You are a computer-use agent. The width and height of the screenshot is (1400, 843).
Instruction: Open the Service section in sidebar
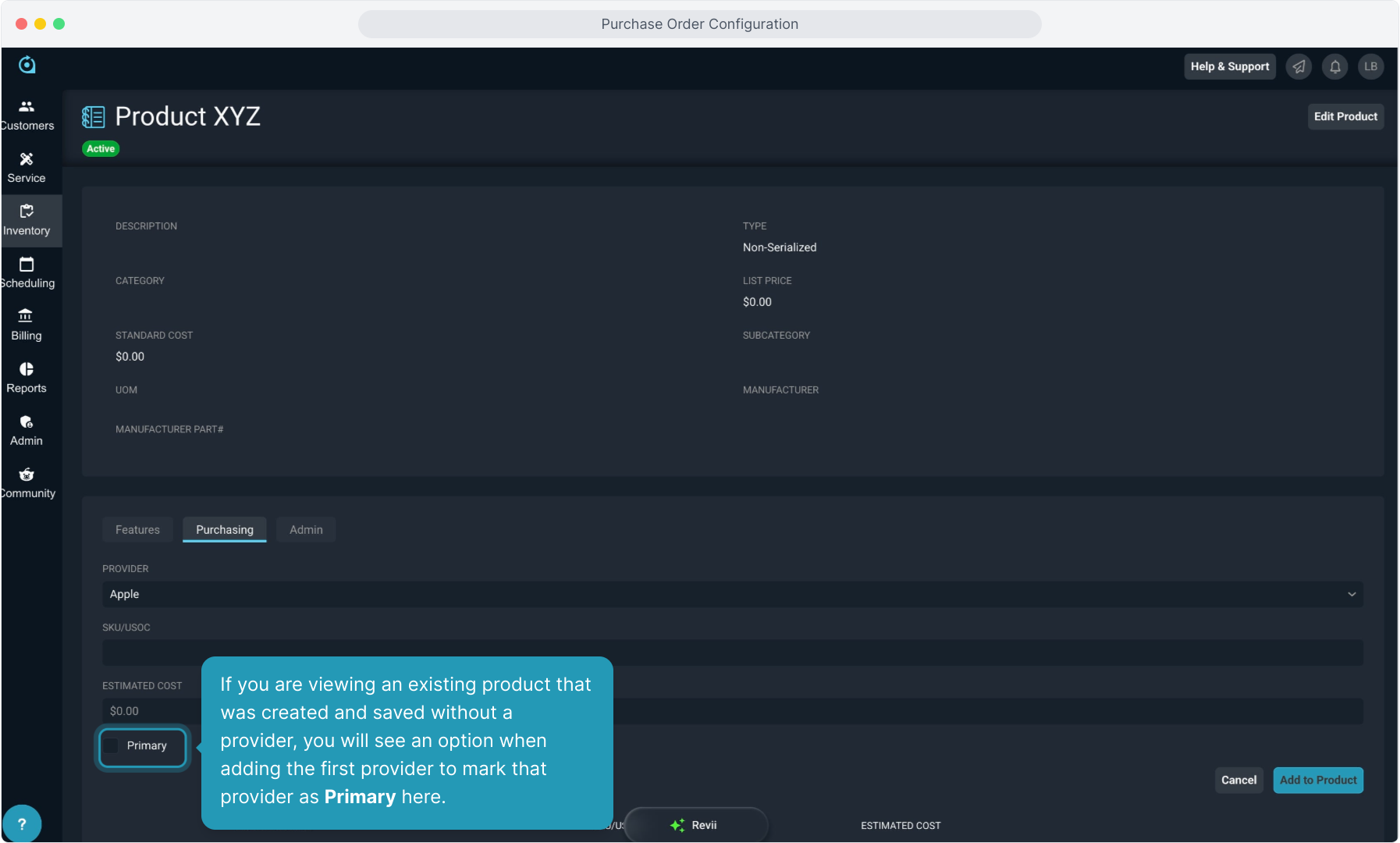pyautogui.click(x=27, y=168)
